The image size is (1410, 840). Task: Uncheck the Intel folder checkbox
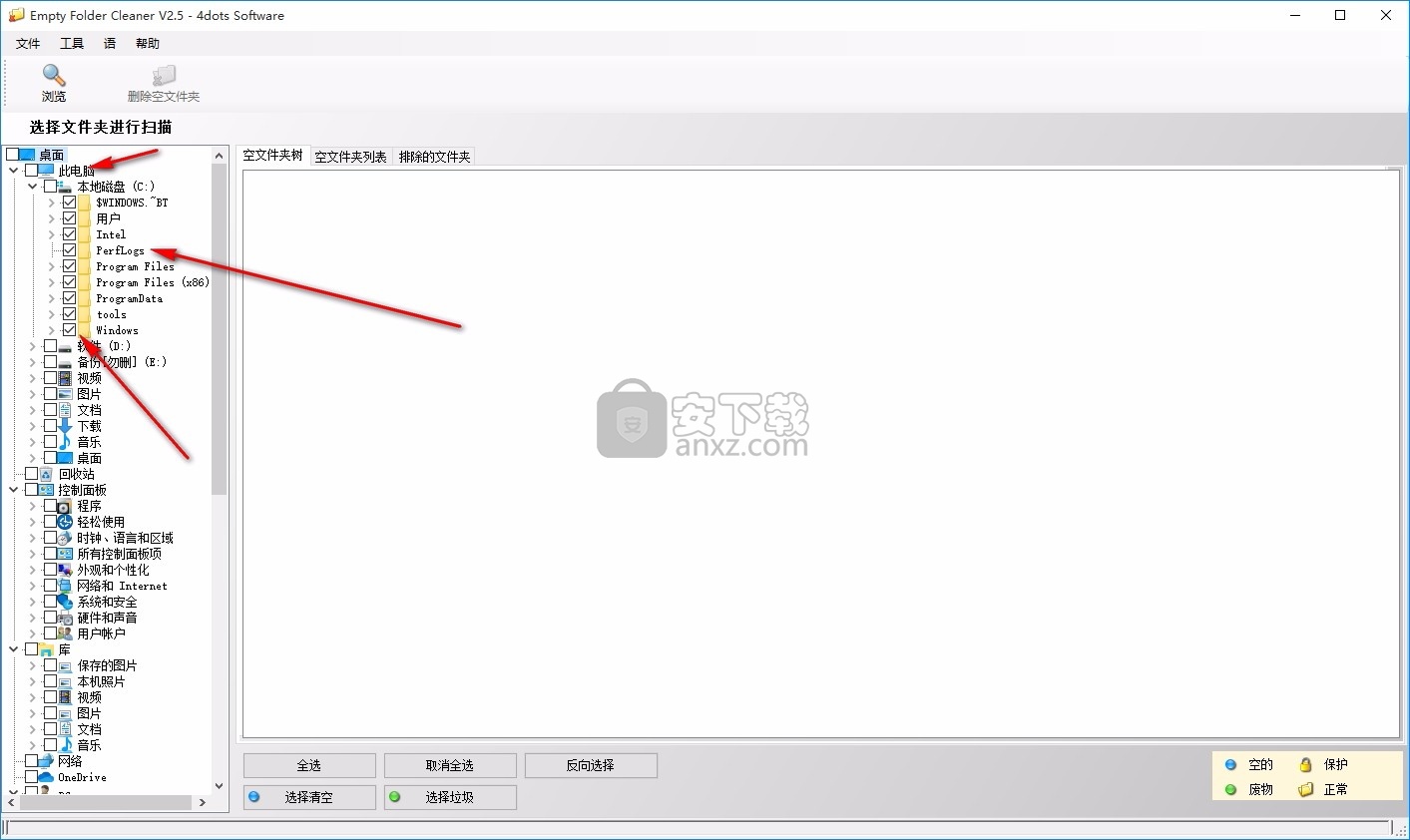pyautogui.click(x=69, y=234)
